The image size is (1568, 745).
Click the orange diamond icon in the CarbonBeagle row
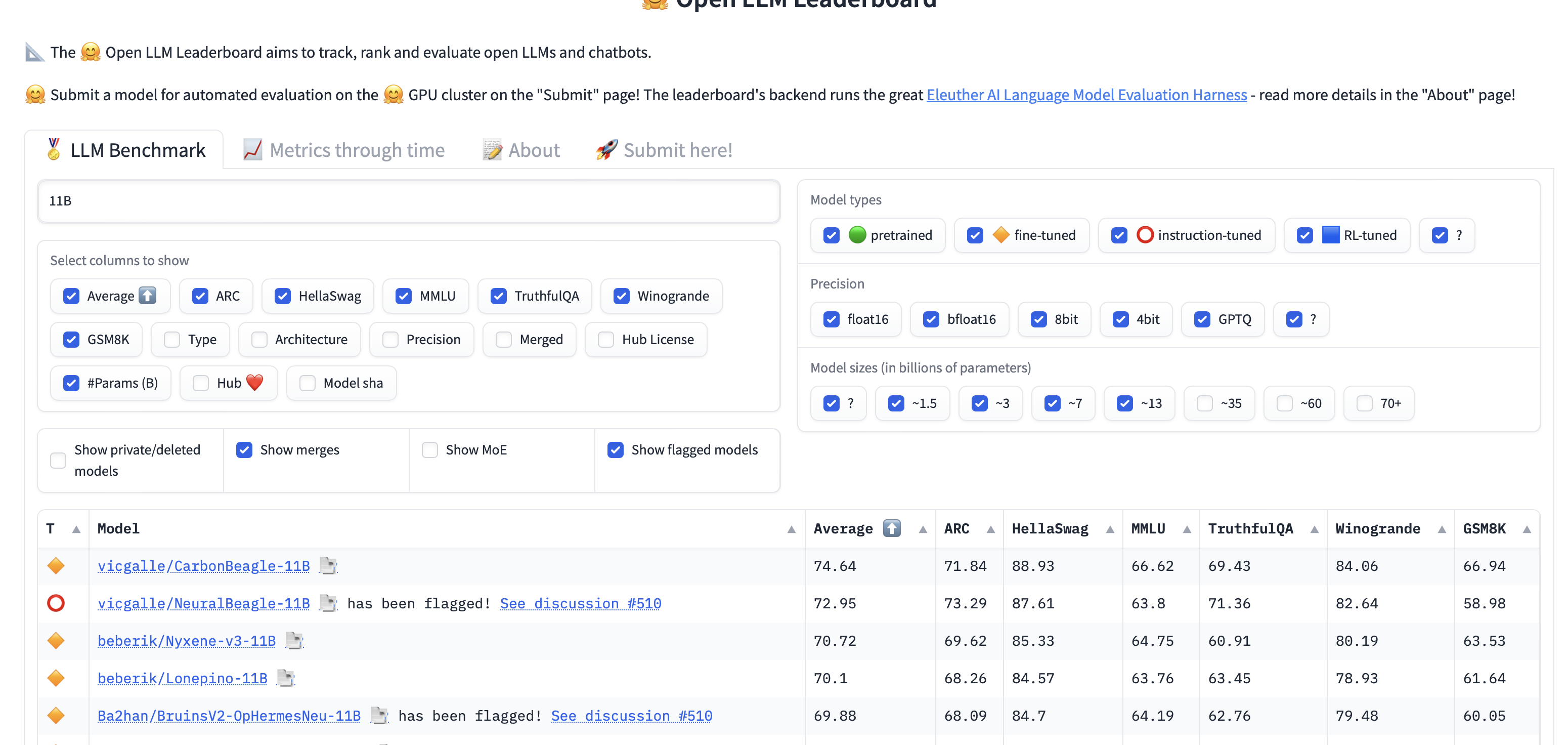click(x=56, y=566)
